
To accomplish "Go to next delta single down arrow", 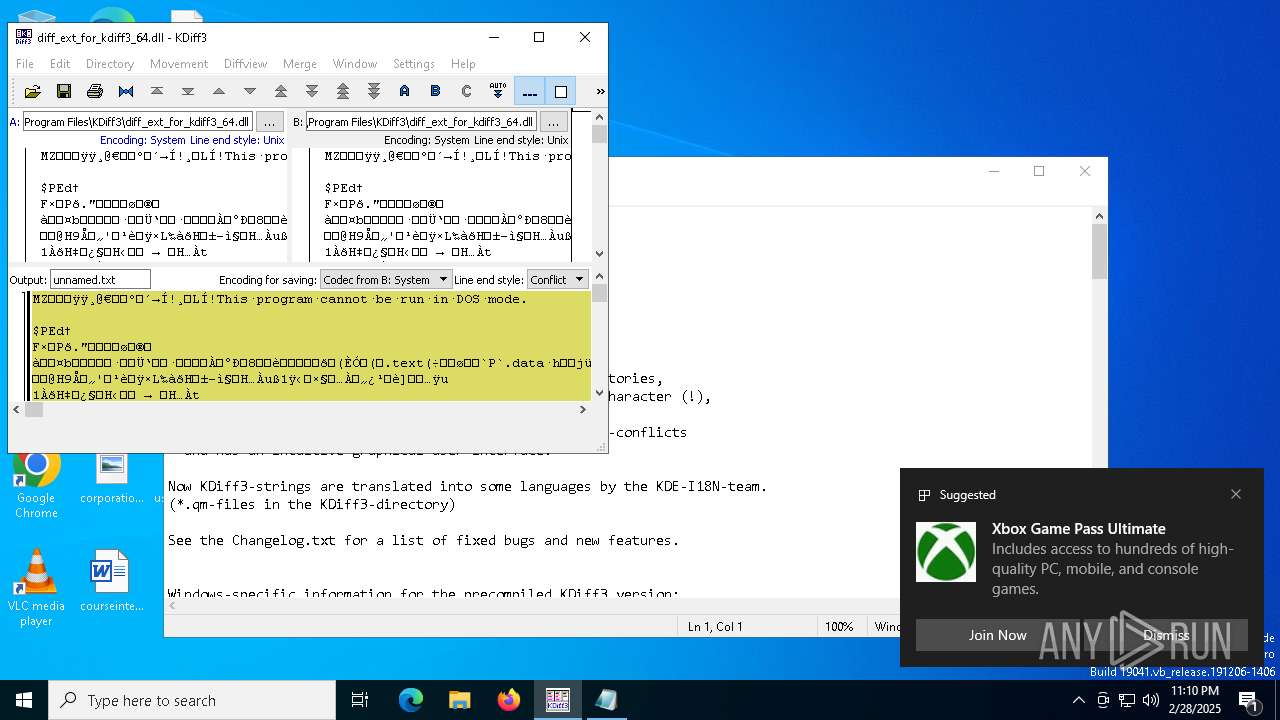I will point(250,91).
